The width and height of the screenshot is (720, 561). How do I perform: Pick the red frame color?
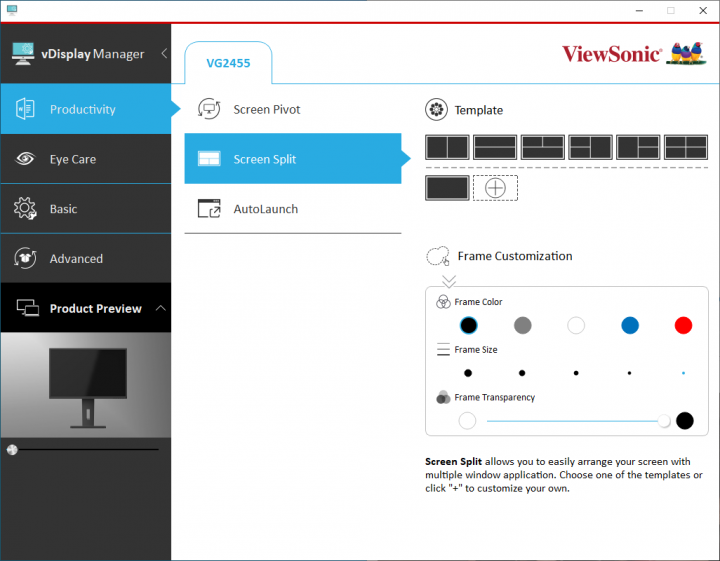click(683, 325)
